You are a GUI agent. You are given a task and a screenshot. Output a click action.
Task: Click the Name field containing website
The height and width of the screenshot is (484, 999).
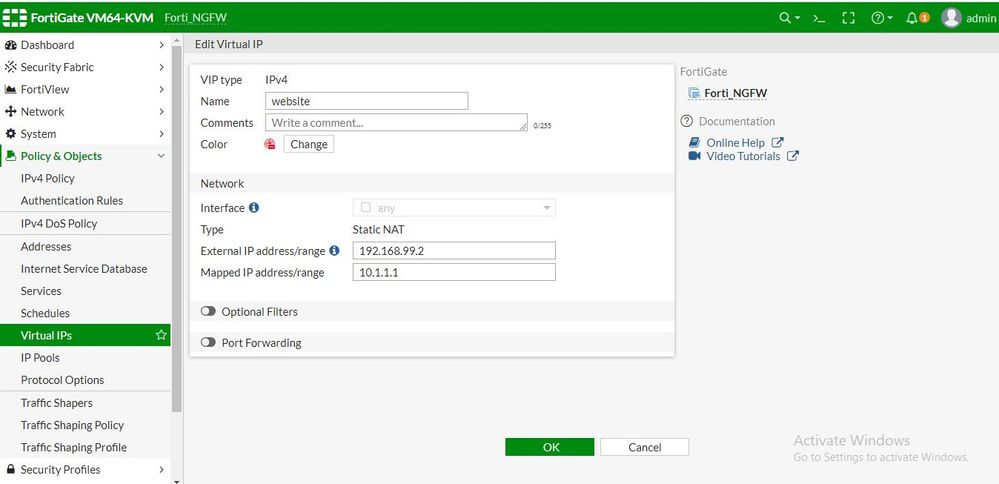coord(366,101)
